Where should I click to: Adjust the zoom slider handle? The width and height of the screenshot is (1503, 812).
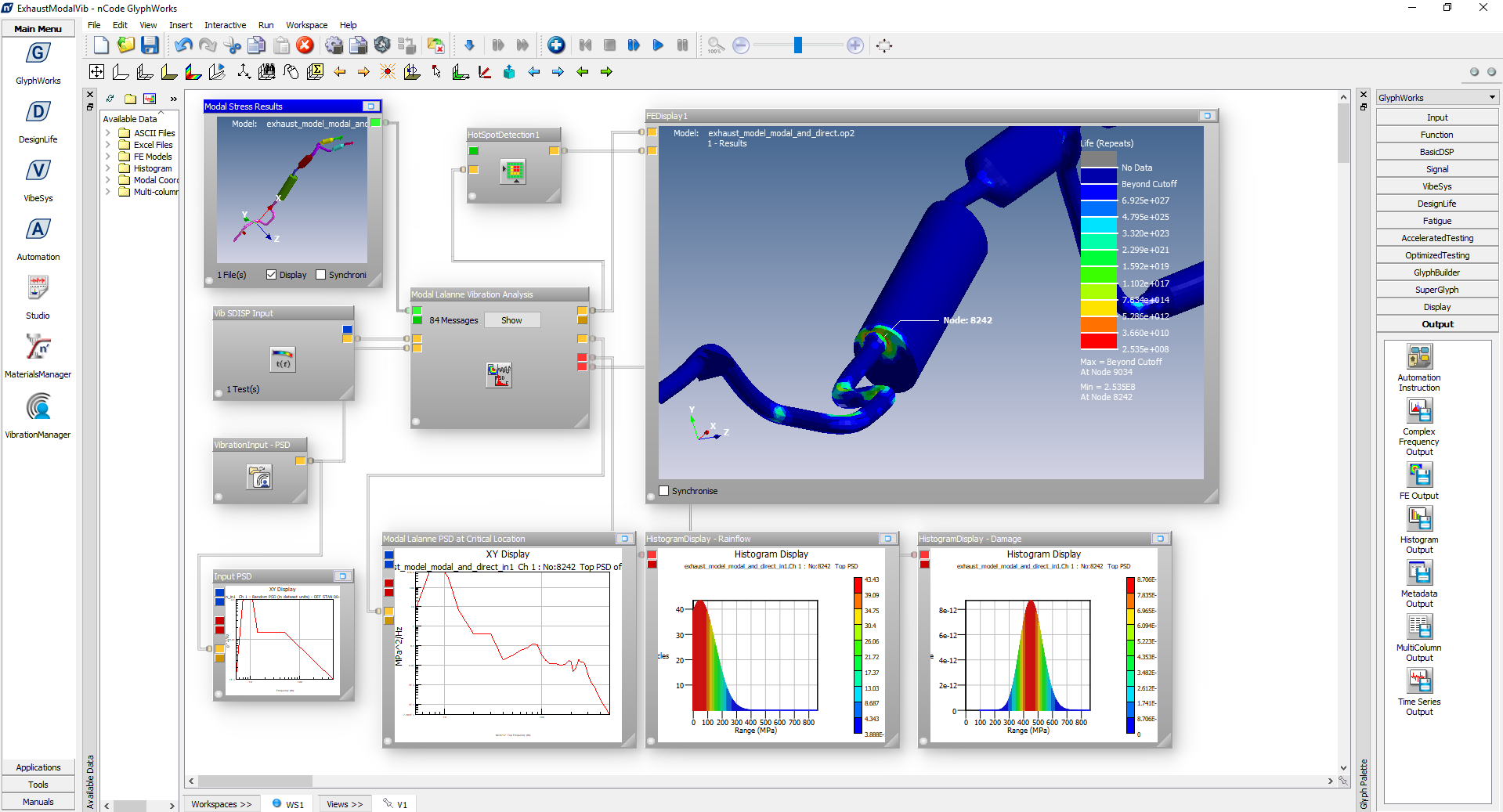(x=797, y=45)
